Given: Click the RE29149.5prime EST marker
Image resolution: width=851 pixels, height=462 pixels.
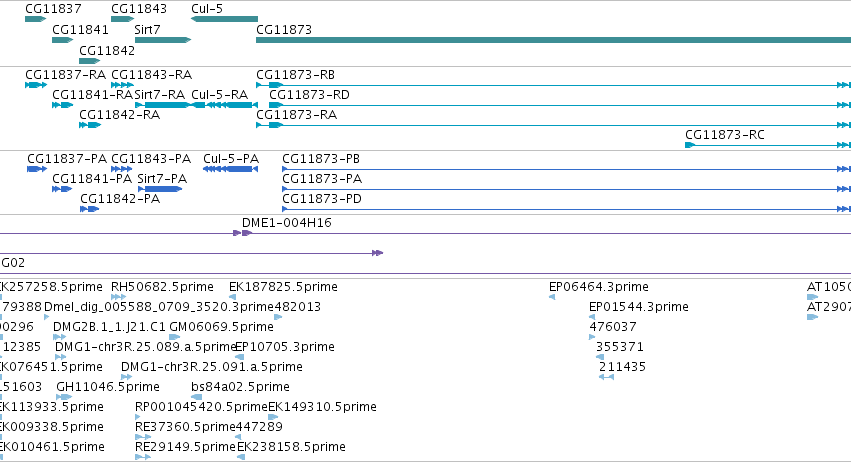Looking at the screenshot, I should coord(143,457).
